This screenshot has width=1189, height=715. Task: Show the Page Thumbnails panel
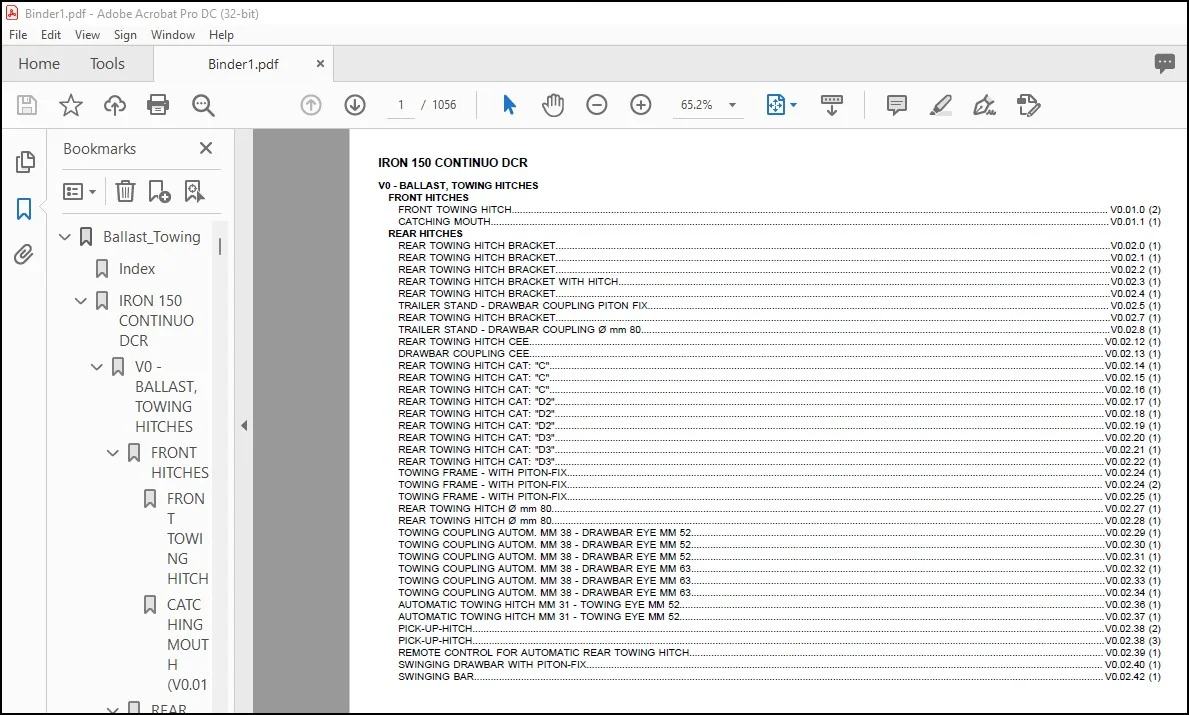pyautogui.click(x=25, y=162)
